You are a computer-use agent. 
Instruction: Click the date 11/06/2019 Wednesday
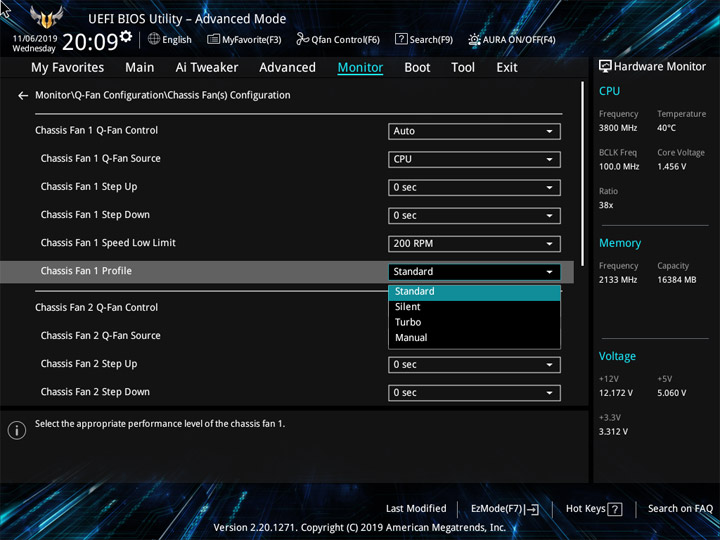34,44
